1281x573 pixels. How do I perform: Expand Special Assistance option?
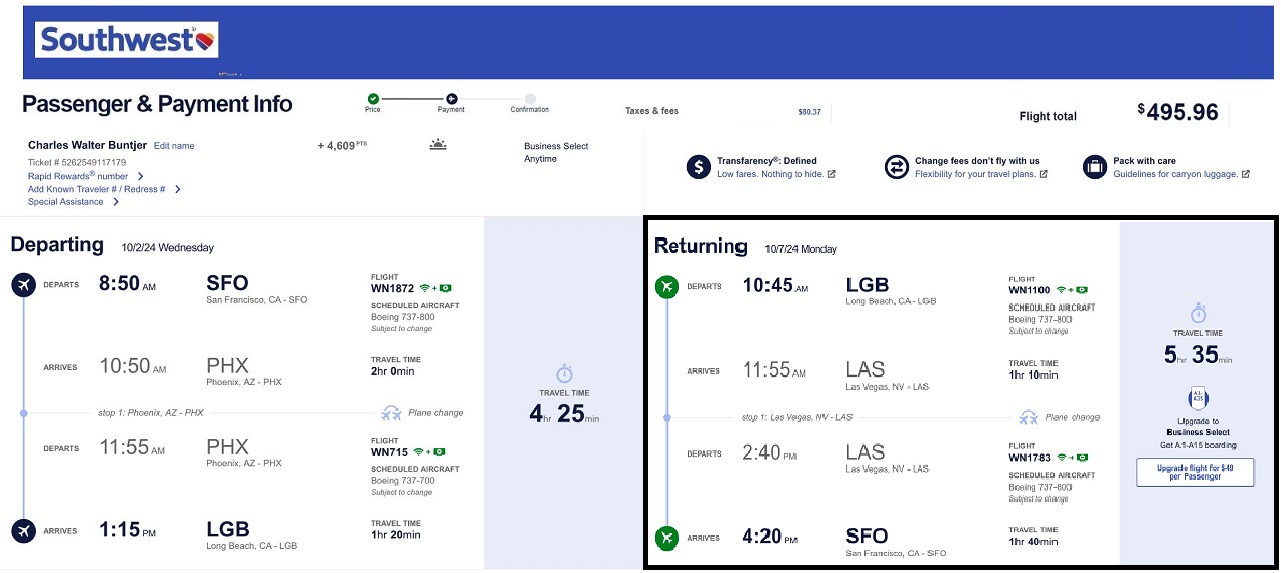pos(116,202)
